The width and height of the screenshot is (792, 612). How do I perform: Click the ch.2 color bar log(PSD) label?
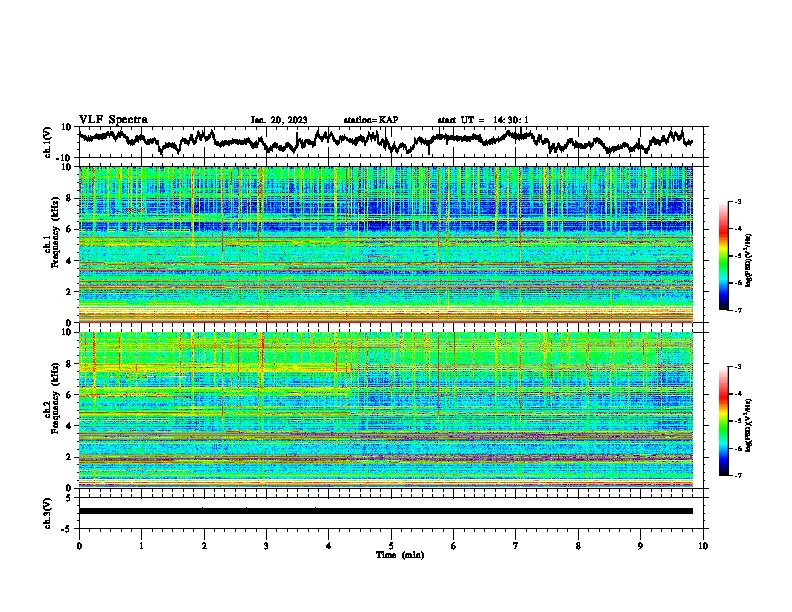(x=748, y=425)
